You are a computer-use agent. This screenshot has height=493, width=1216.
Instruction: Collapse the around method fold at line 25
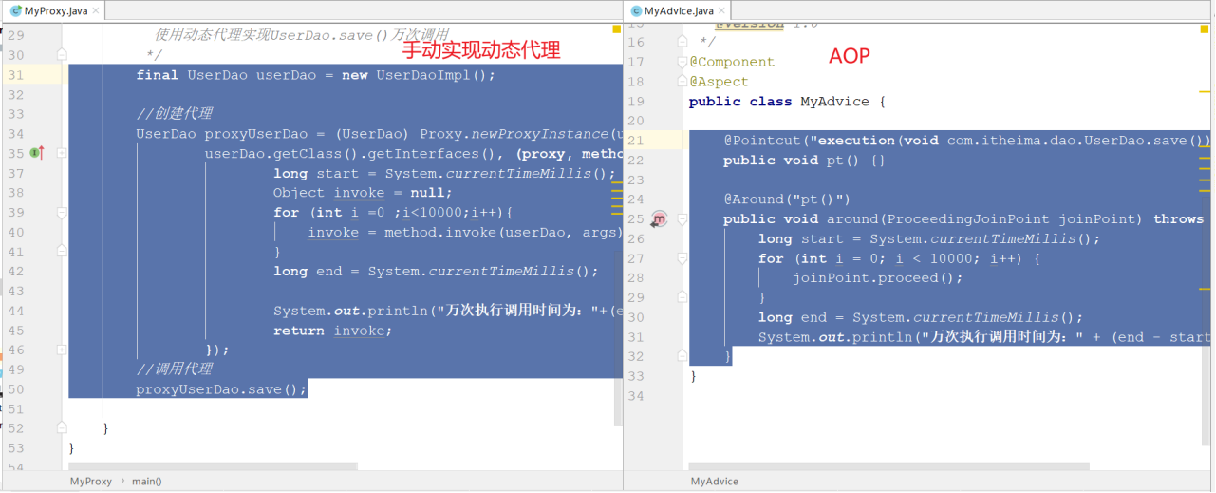[681, 219]
